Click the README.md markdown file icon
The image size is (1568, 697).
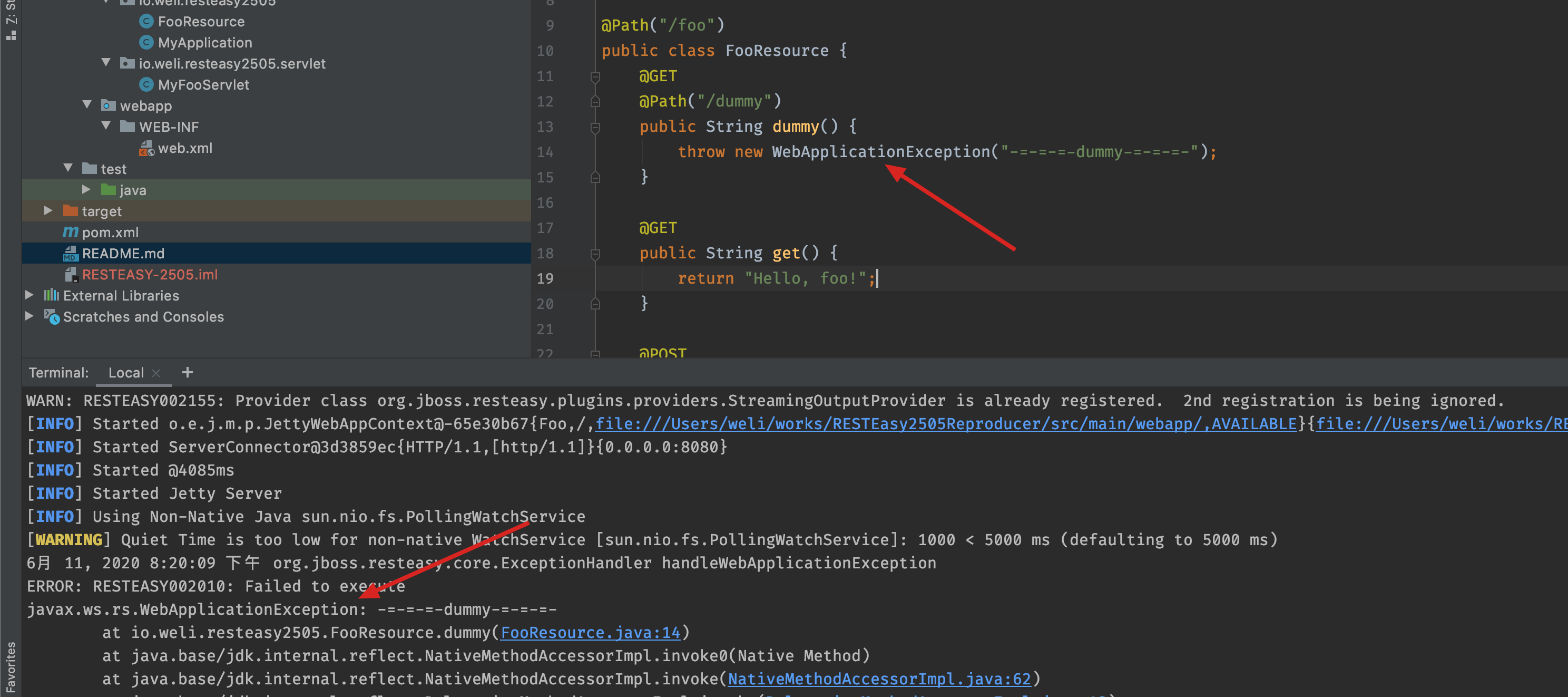(x=71, y=254)
